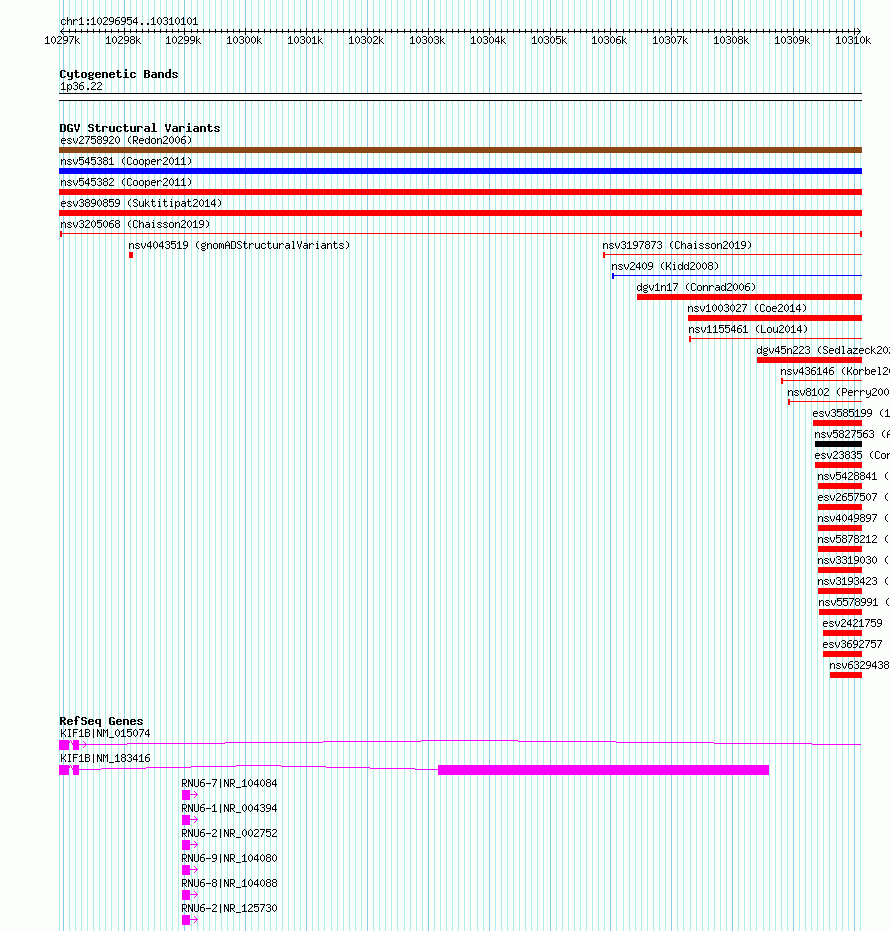Select the esv3585199 variant label
The width and height of the screenshot is (890, 931).
[851, 413]
